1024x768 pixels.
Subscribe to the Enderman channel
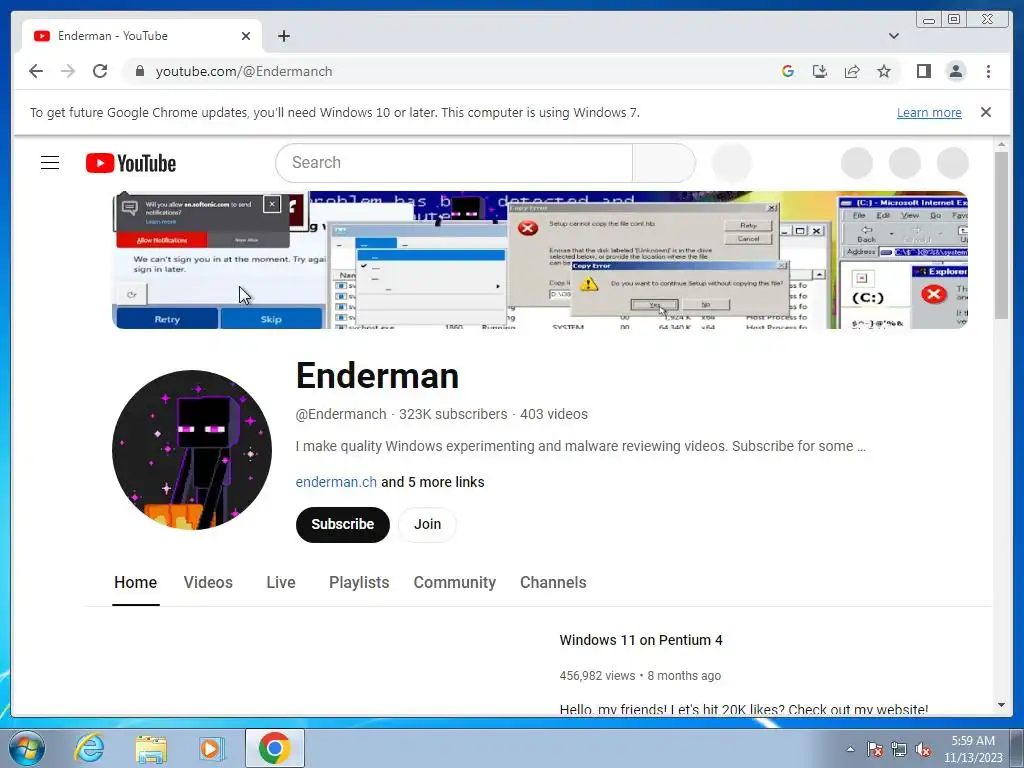(x=343, y=524)
